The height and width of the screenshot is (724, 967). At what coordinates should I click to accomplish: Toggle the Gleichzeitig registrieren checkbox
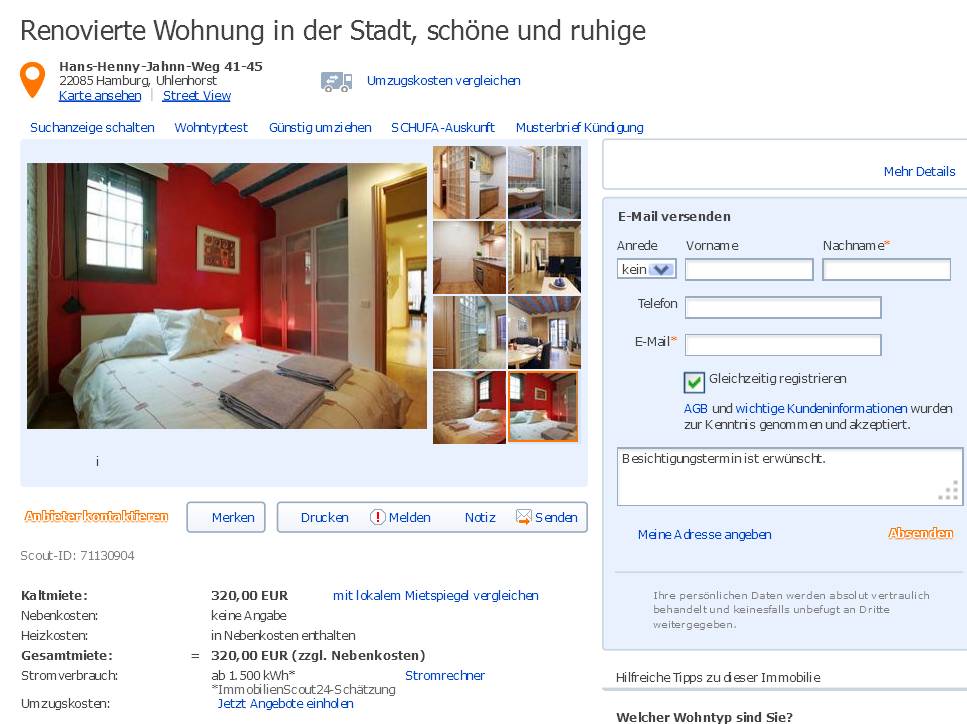point(694,382)
